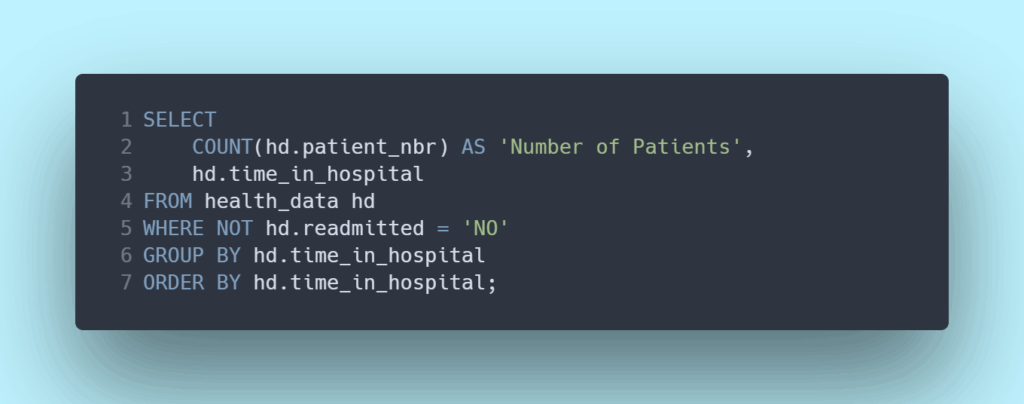The image size is (1024, 404).
Task: Click hd.time_in_hospital on the ORDER BY line
Action: click(369, 282)
